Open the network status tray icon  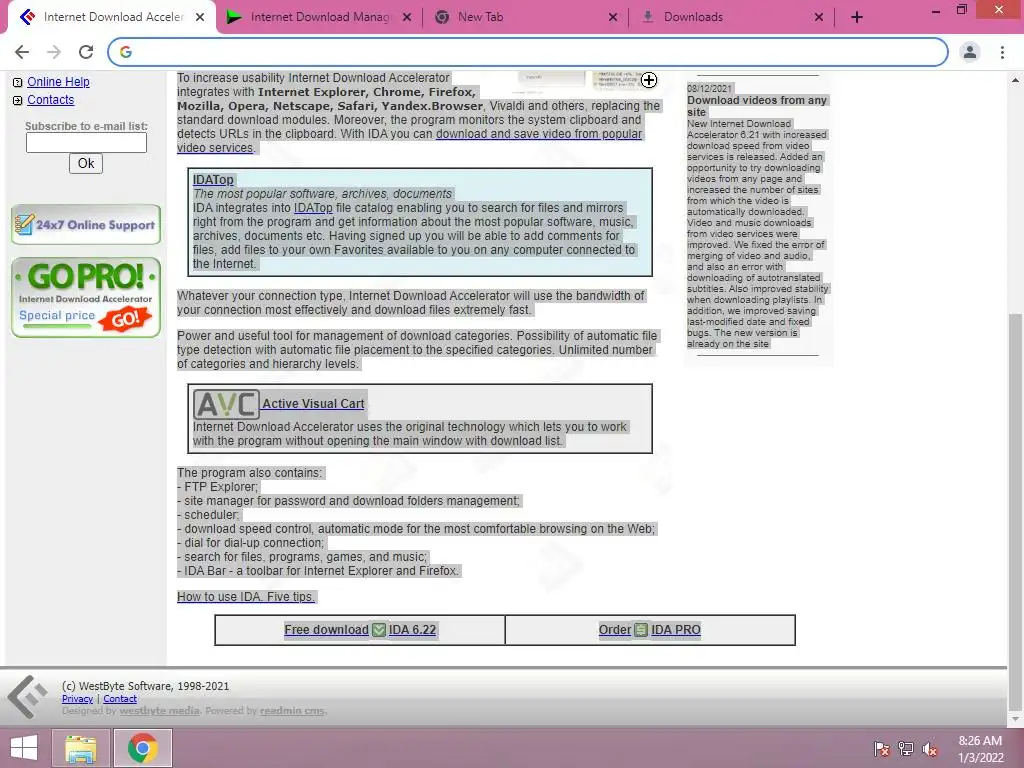[906, 749]
